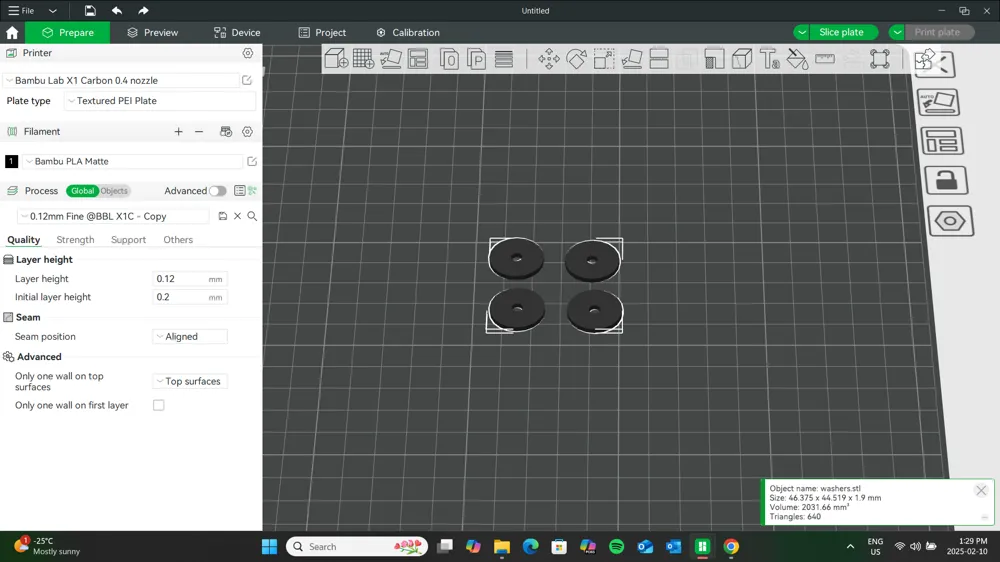Open Only one wall on top surfaces dropdown
This screenshot has height=562, width=1000.
[x=190, y=381]
